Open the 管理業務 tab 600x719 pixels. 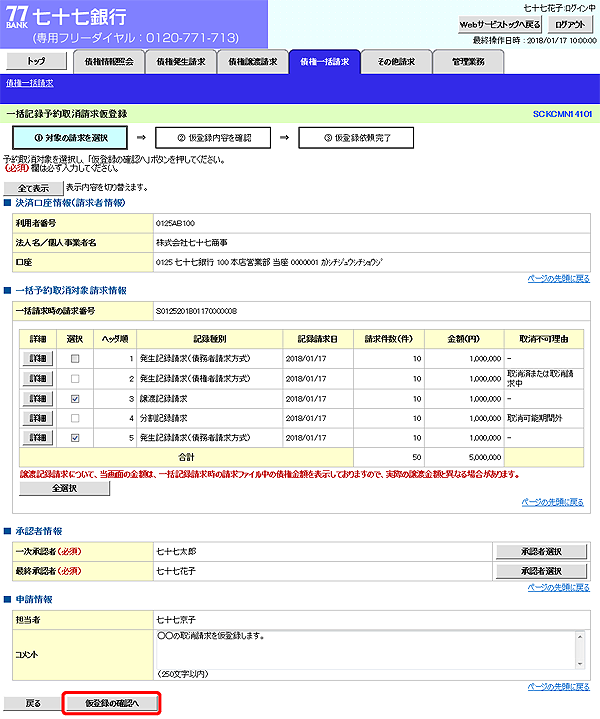pos(468,62)
